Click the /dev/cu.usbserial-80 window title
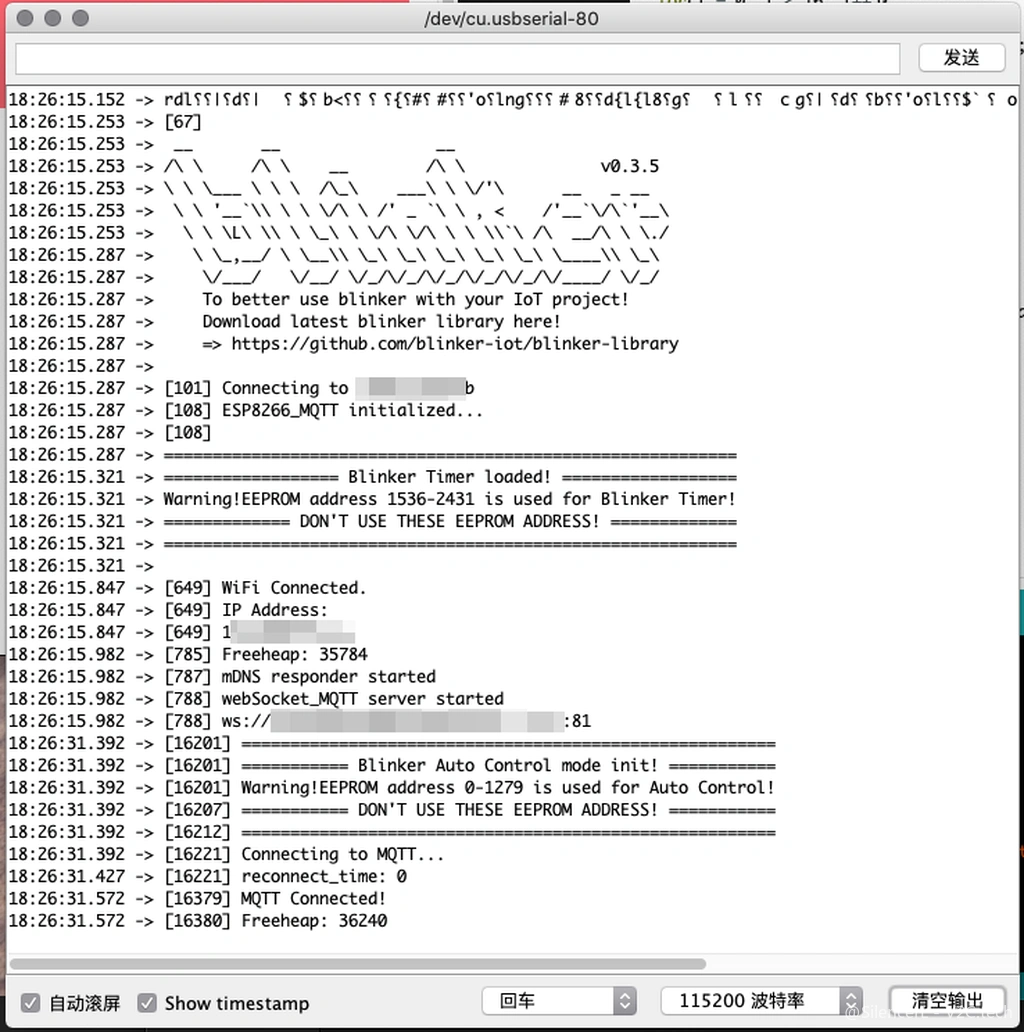The width and height of the screenshot is (1024, 1032). pyautogui.click(x=511, y=18)
